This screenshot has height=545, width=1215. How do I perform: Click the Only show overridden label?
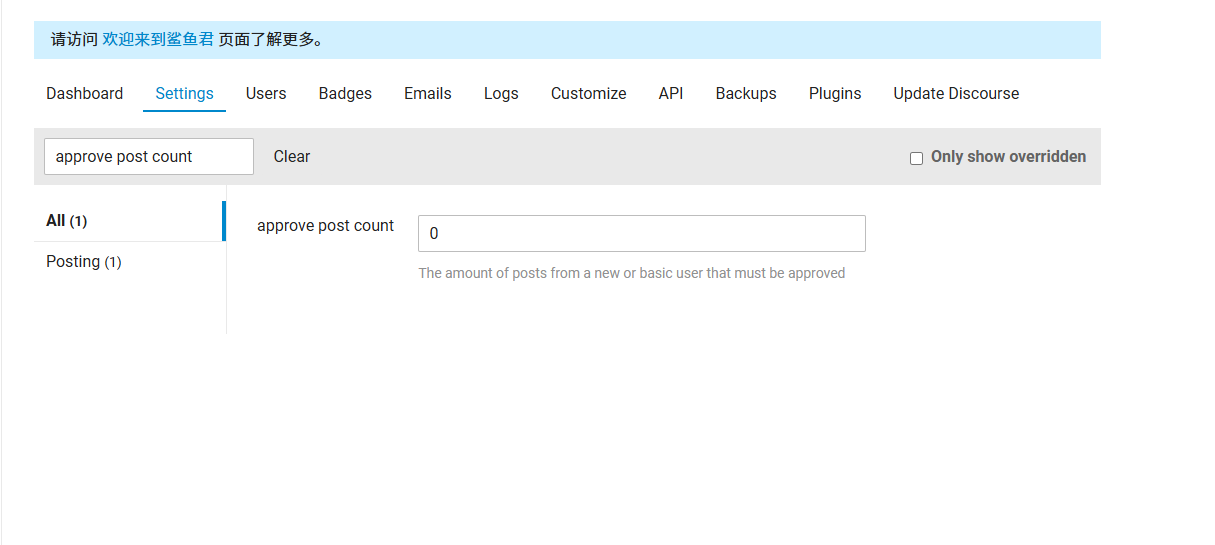pyautogui.click(x=1008, y=156)
